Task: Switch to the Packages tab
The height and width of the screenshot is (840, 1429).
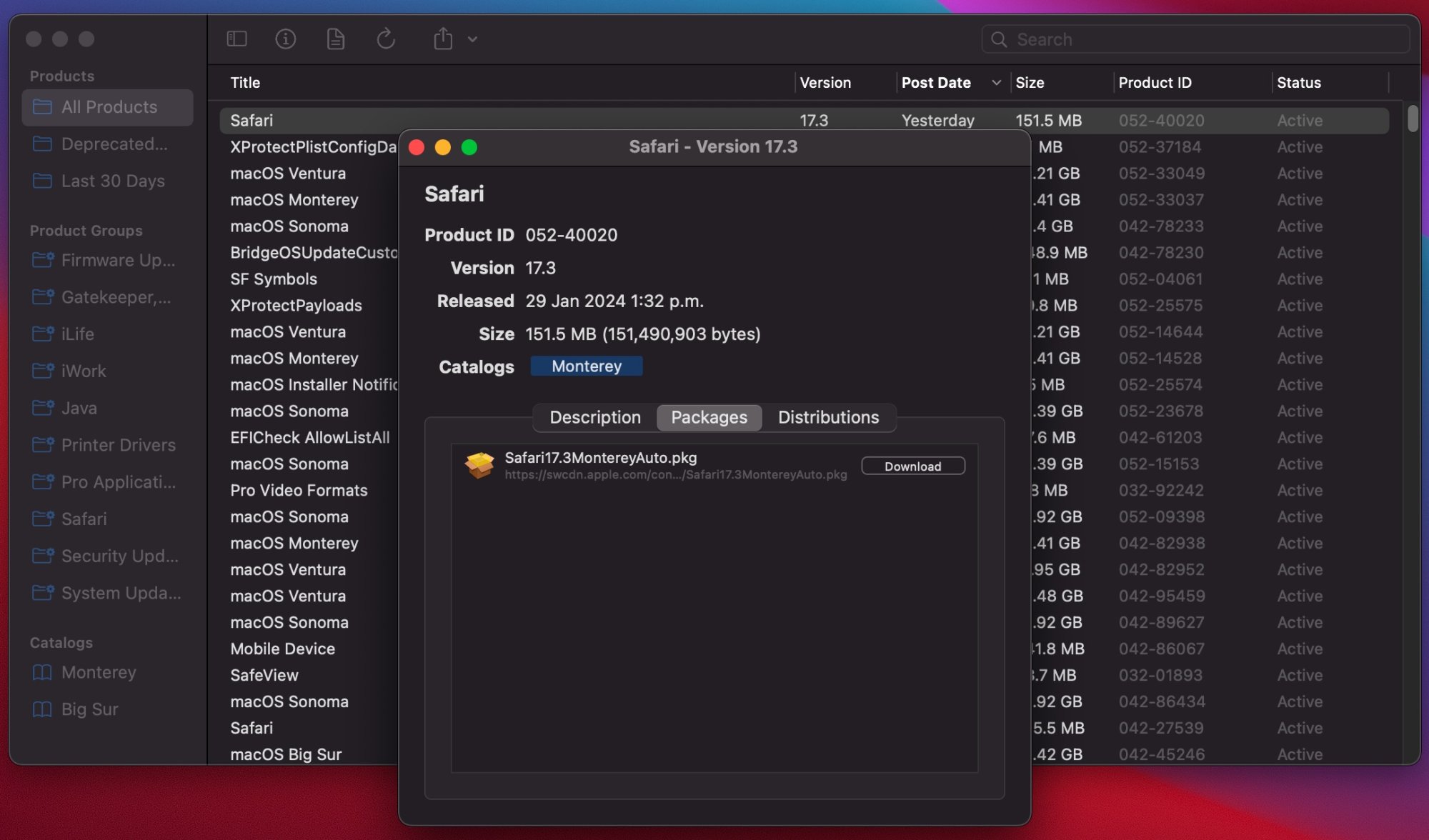Action: tap(709, 418)
